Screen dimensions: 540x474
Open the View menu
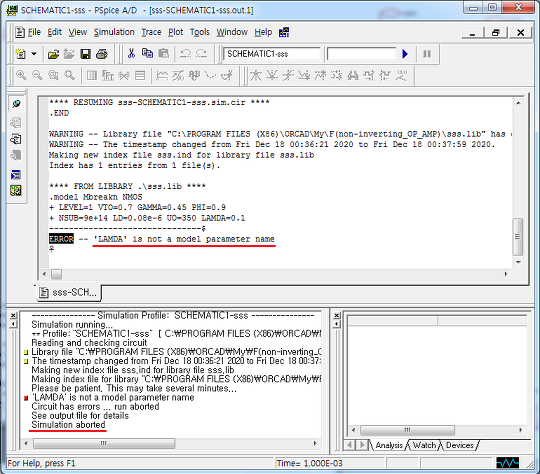[x=77, y=32]
